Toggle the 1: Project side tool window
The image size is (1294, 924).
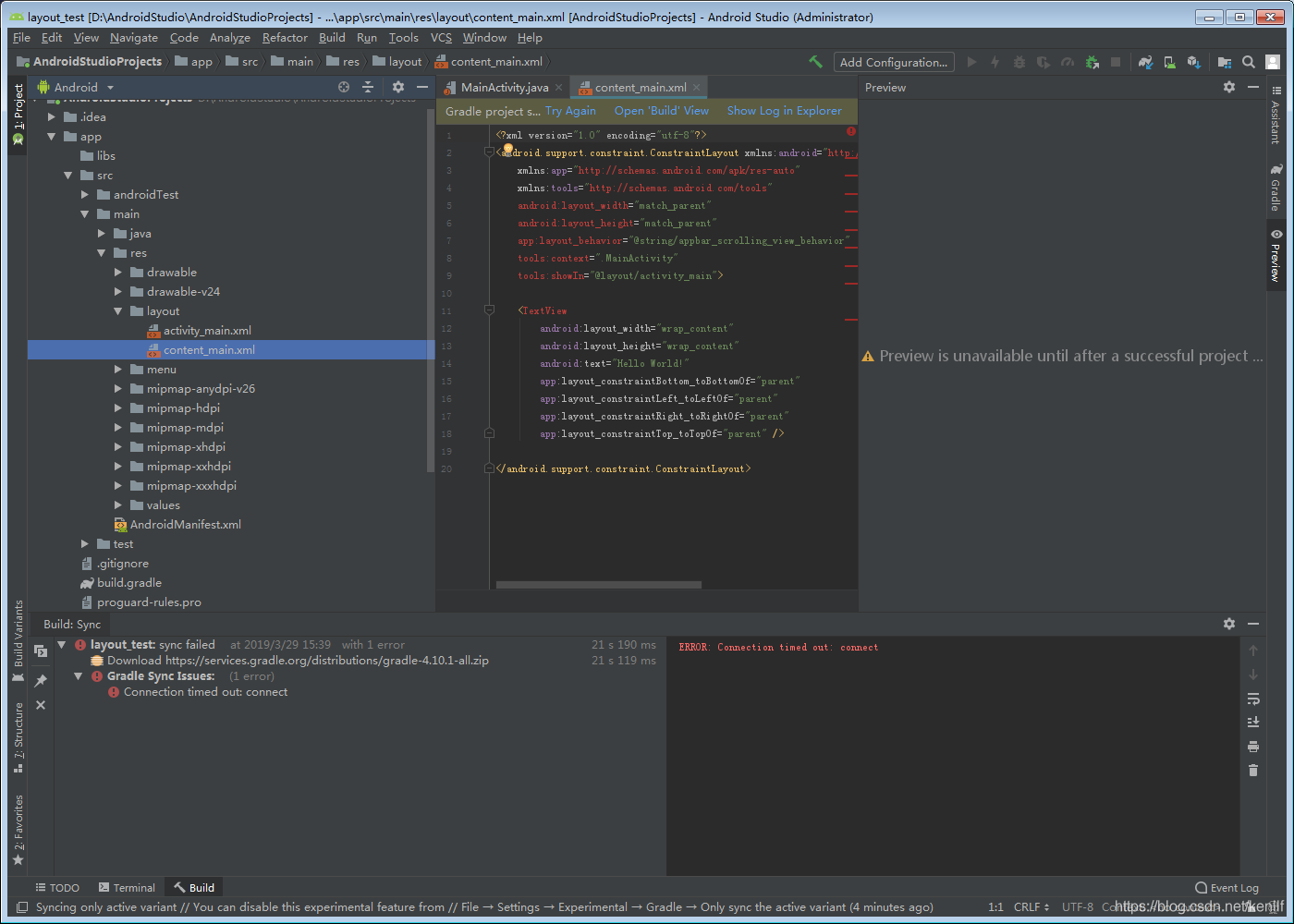18,113
